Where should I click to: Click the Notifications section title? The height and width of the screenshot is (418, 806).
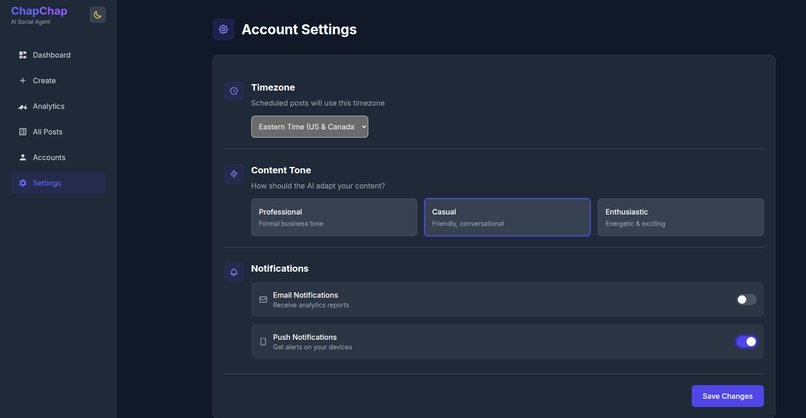tap(280, 268)
